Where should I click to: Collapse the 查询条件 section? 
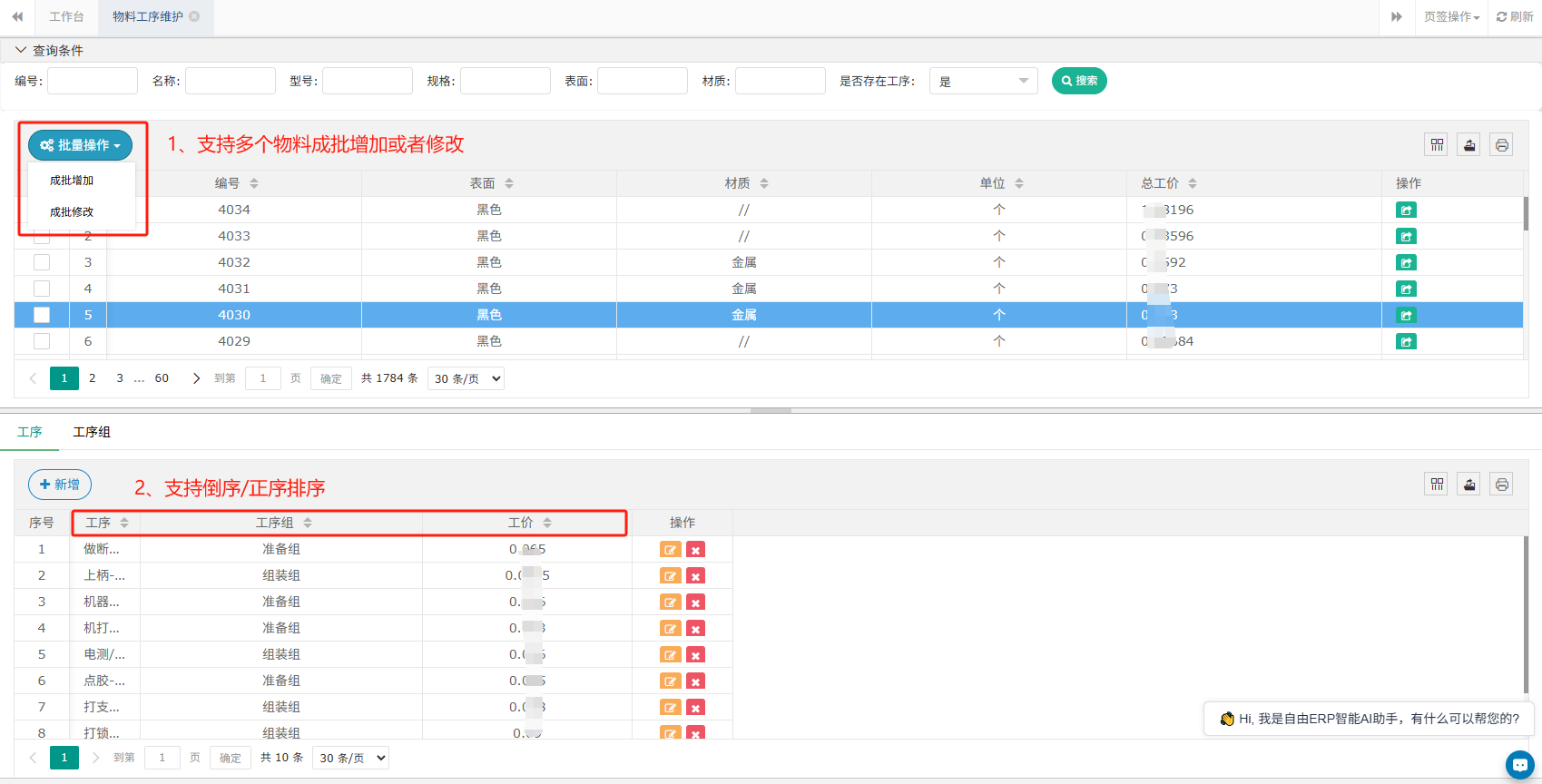pyautogui.click(x=21, y=51)
